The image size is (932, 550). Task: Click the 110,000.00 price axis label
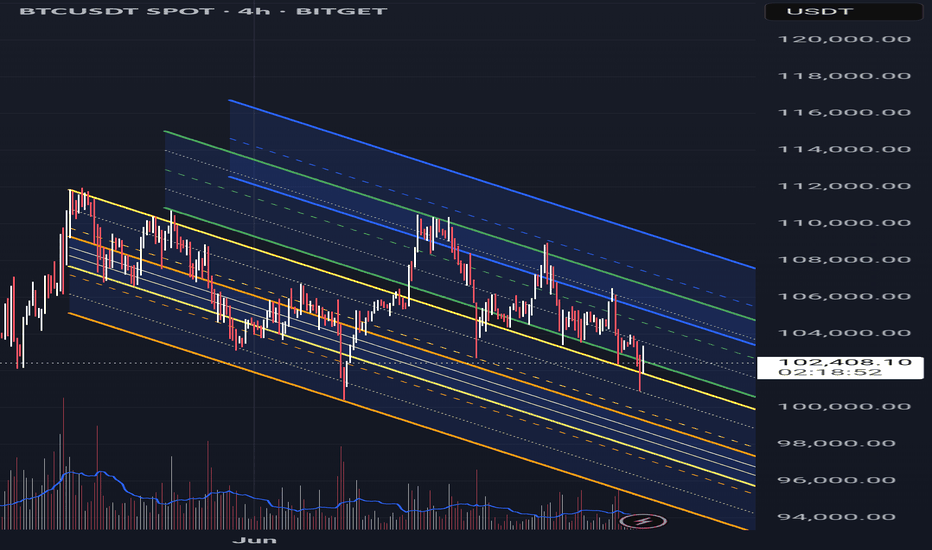pyautogui.click(x=844, y=223)
